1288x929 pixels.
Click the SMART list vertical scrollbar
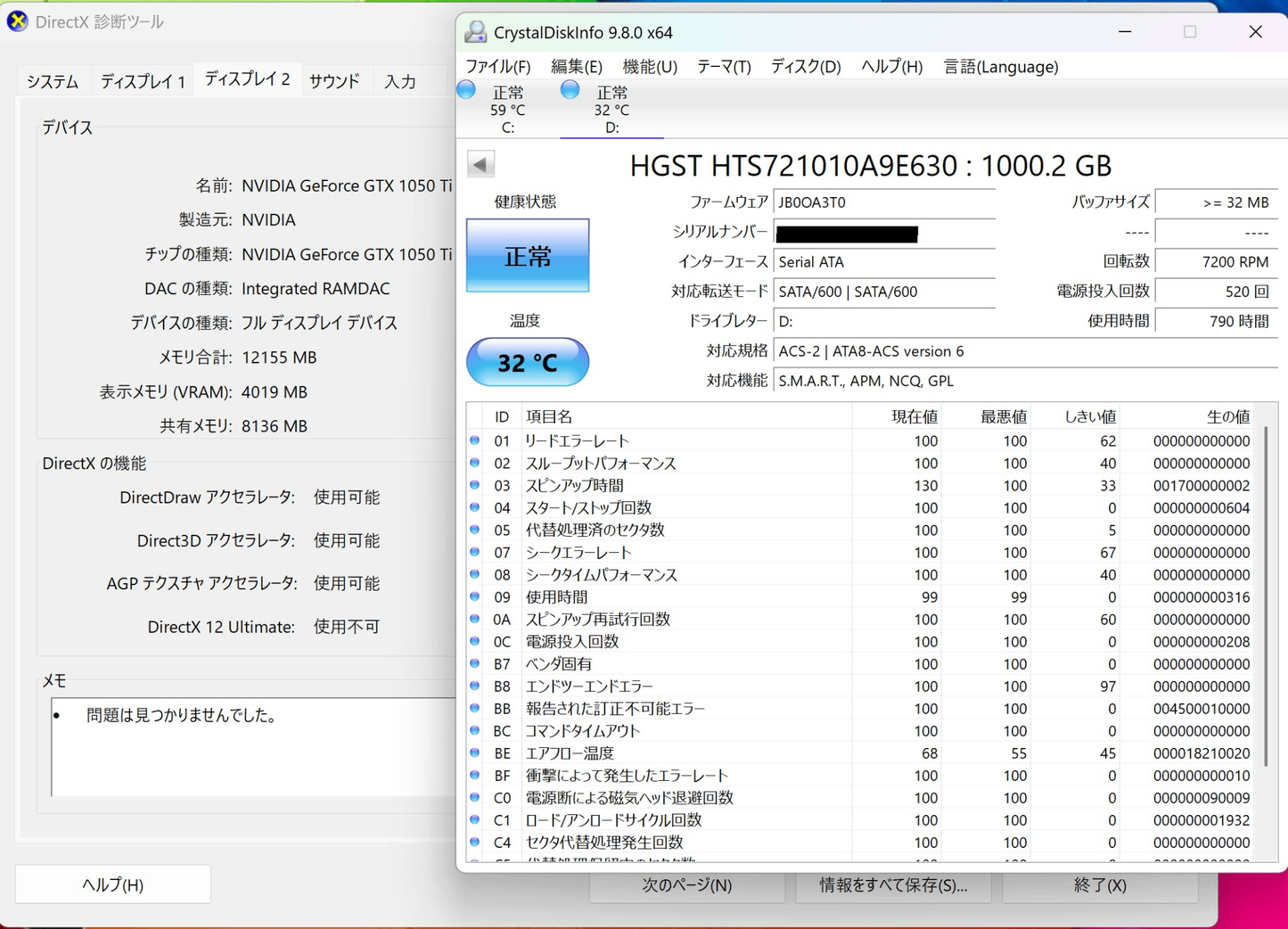(1266, 596)
